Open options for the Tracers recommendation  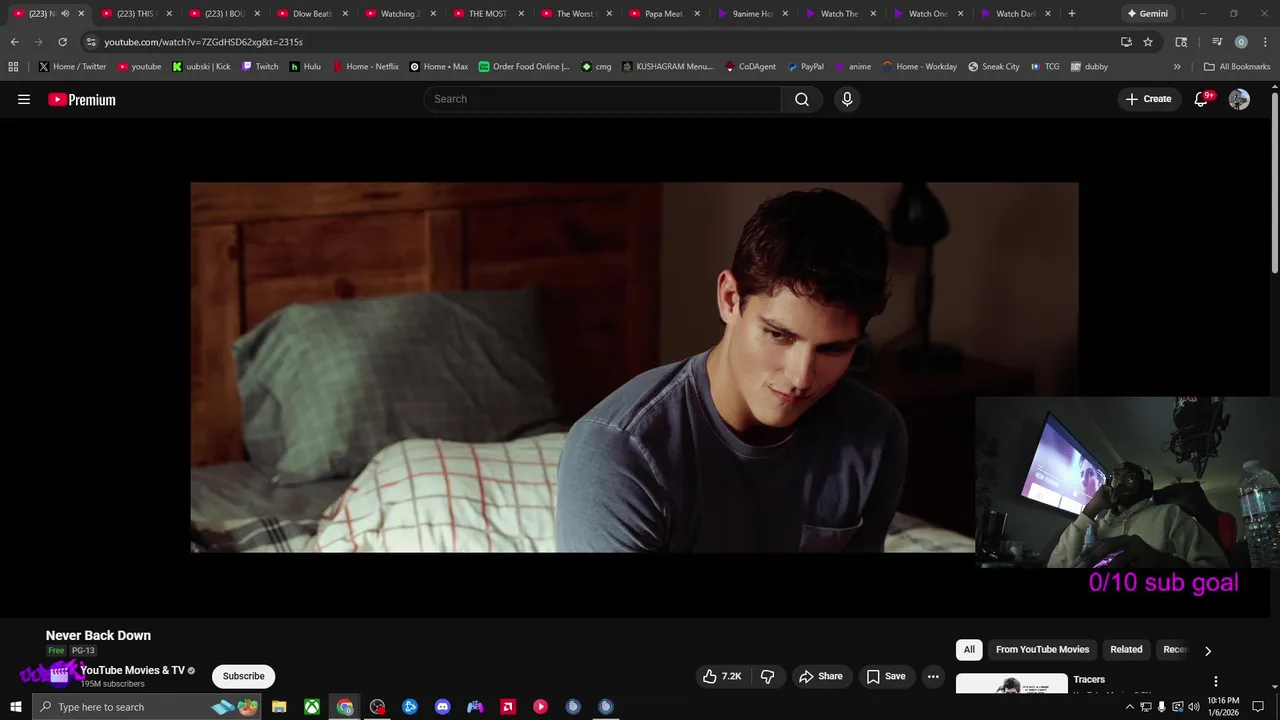click(x=1216, y=681)
